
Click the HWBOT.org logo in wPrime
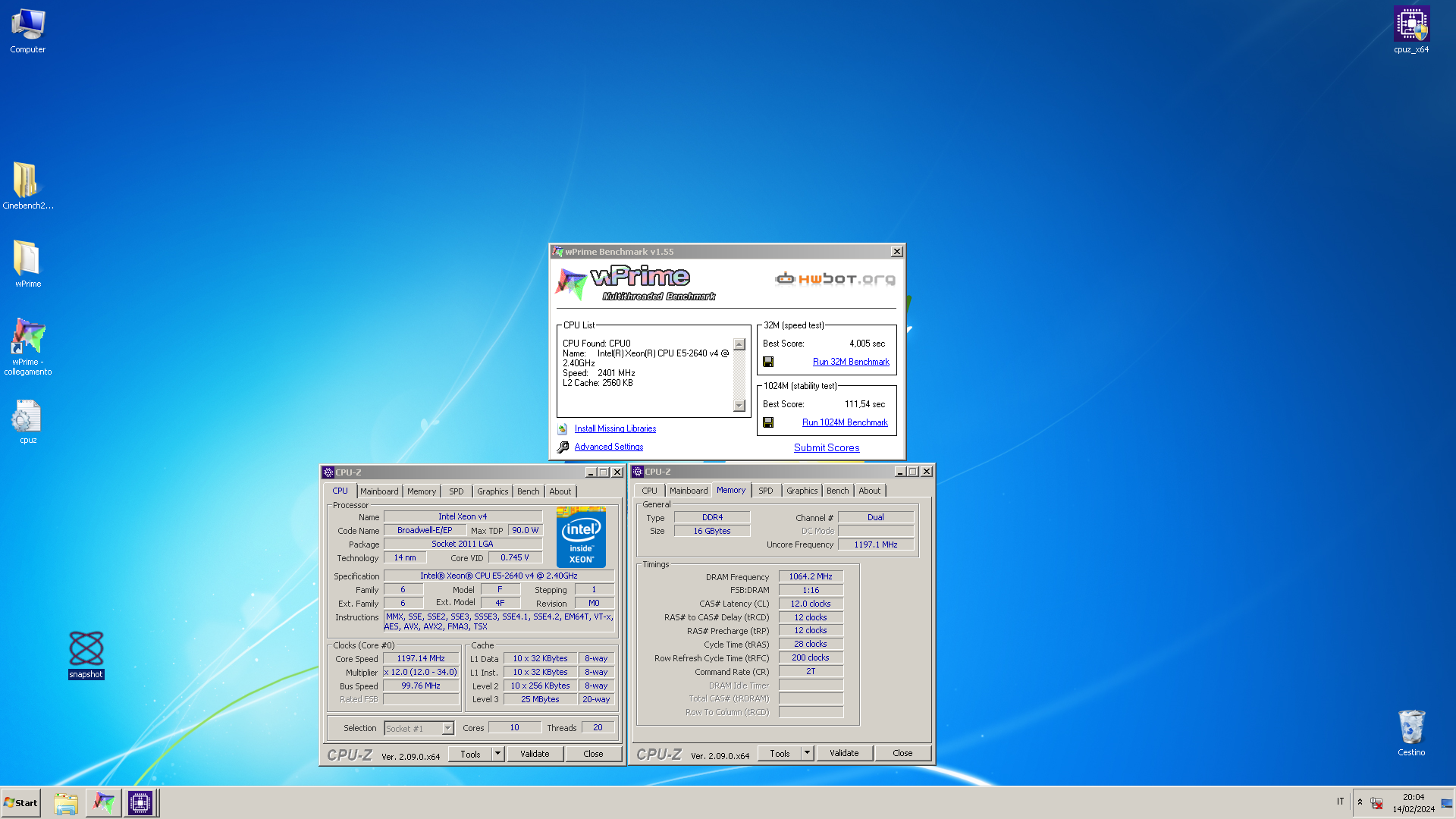(835, 279)
